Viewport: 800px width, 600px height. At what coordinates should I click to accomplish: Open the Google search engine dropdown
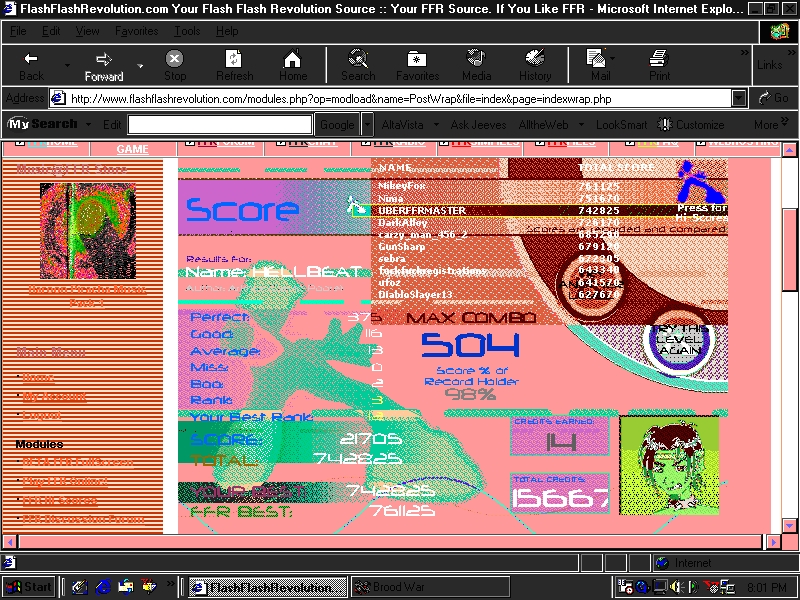[x=367, y=124]
